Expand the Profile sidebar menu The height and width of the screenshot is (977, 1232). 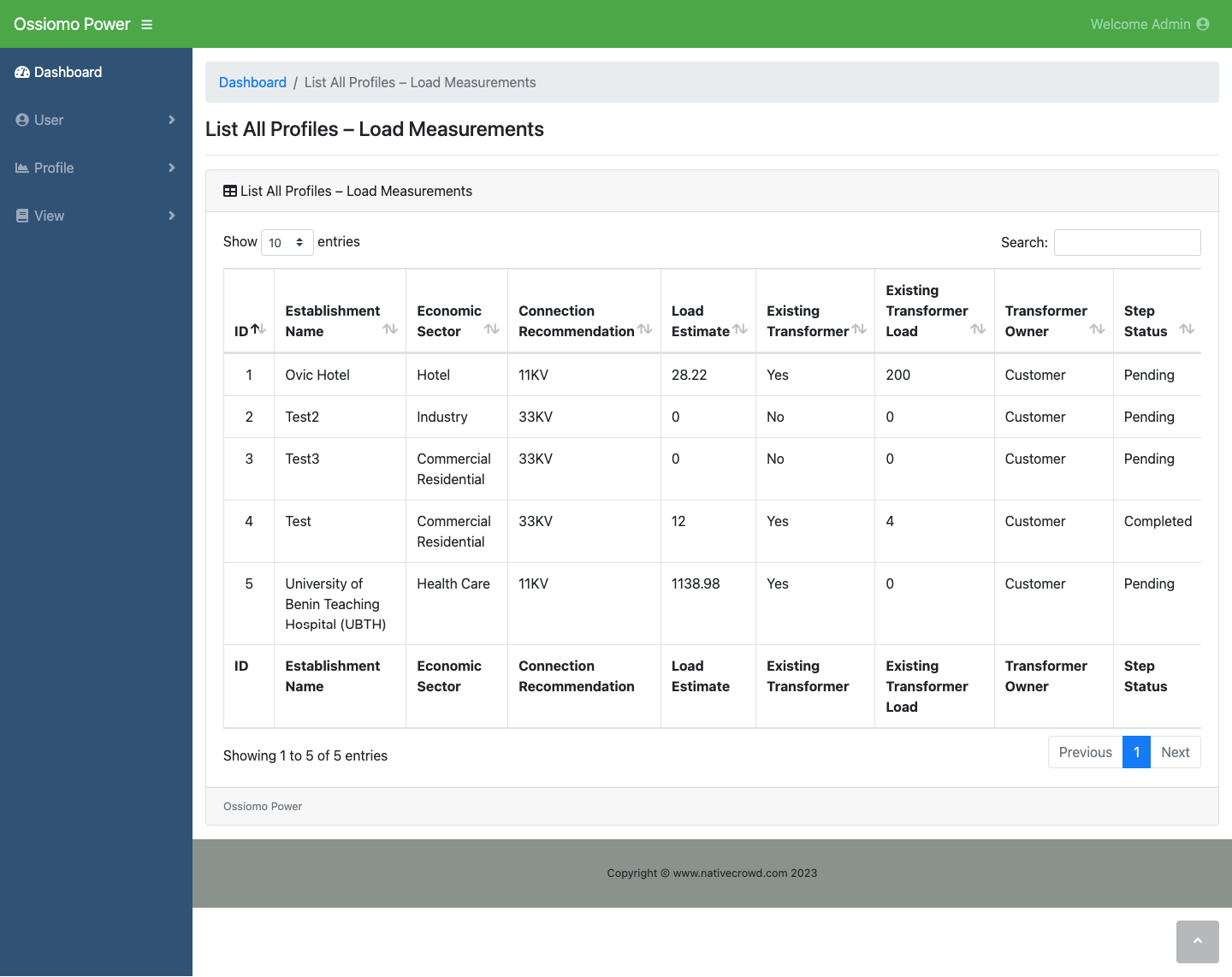[x=96, y=169]
